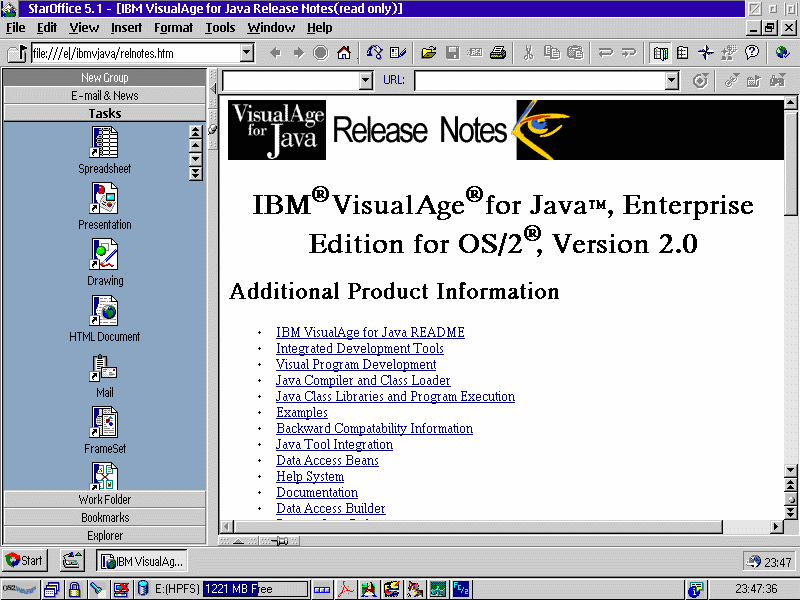The image size is (800, 600).
Task: Expand the Work Folder group
Action: tap(104, 500)
